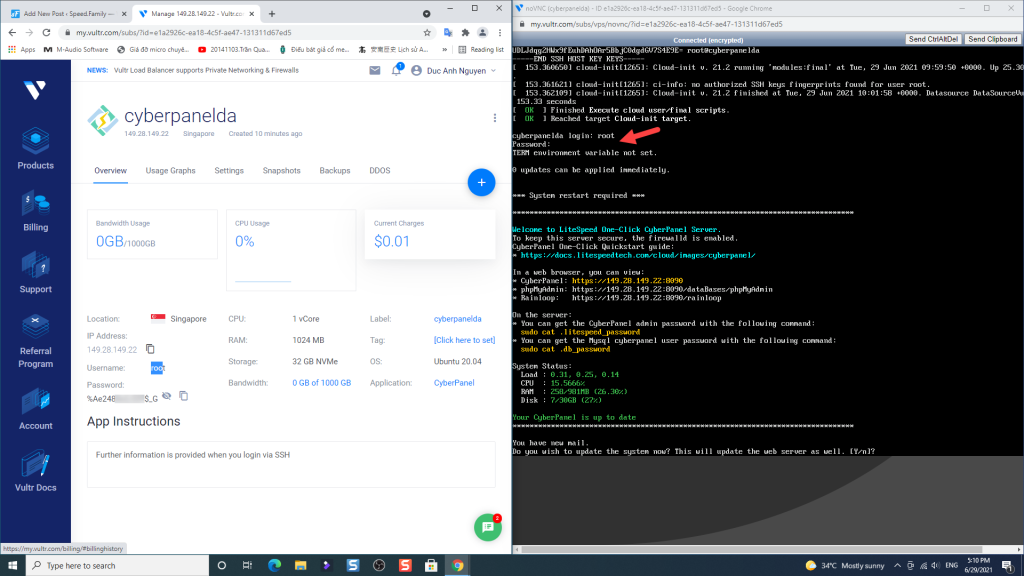This screenshot has width=1024, height=576.
Task: Click the blue plus deploy button
Action: click(x=481, y=182)
